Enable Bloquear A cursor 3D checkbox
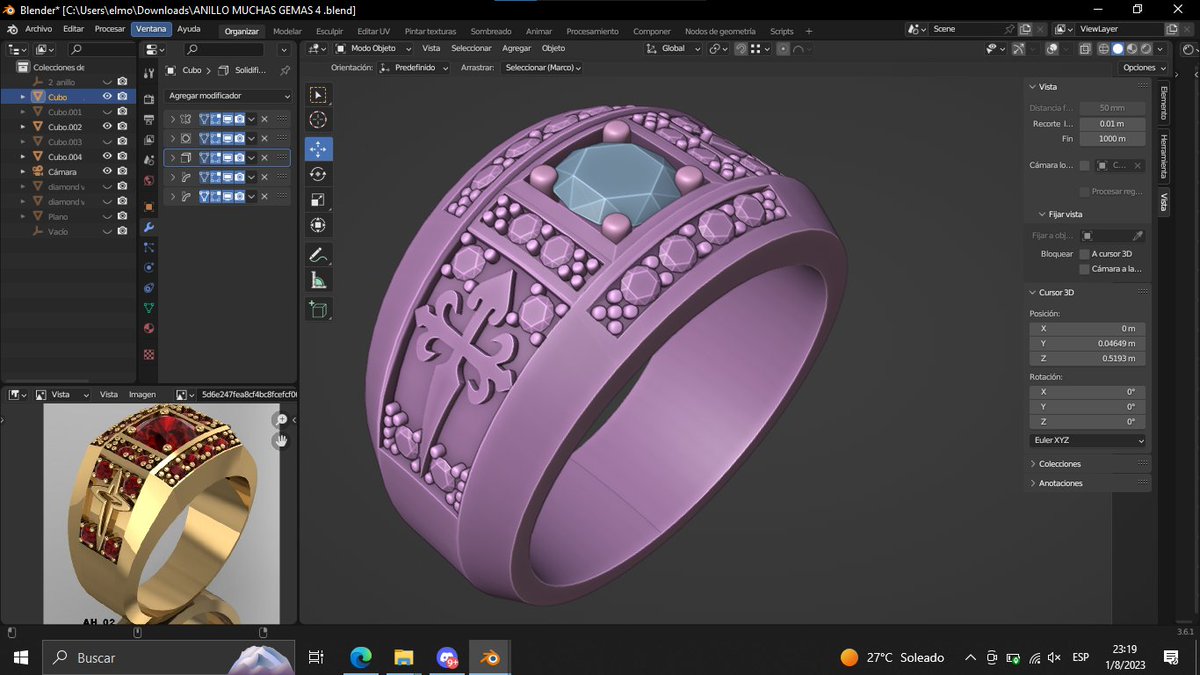Viewport: 1200px width, 675px height. [x=1084, y=254]
